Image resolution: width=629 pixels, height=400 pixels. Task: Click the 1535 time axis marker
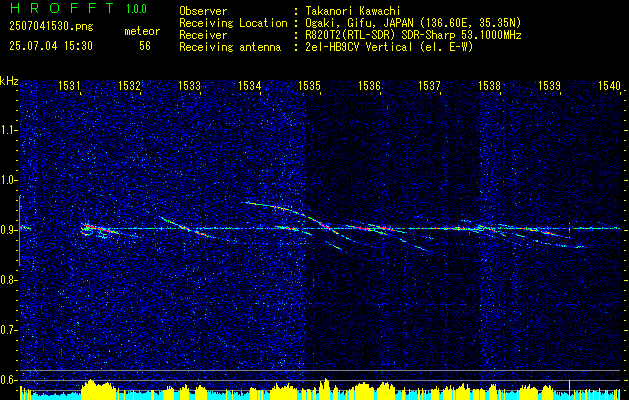(309, 86)
